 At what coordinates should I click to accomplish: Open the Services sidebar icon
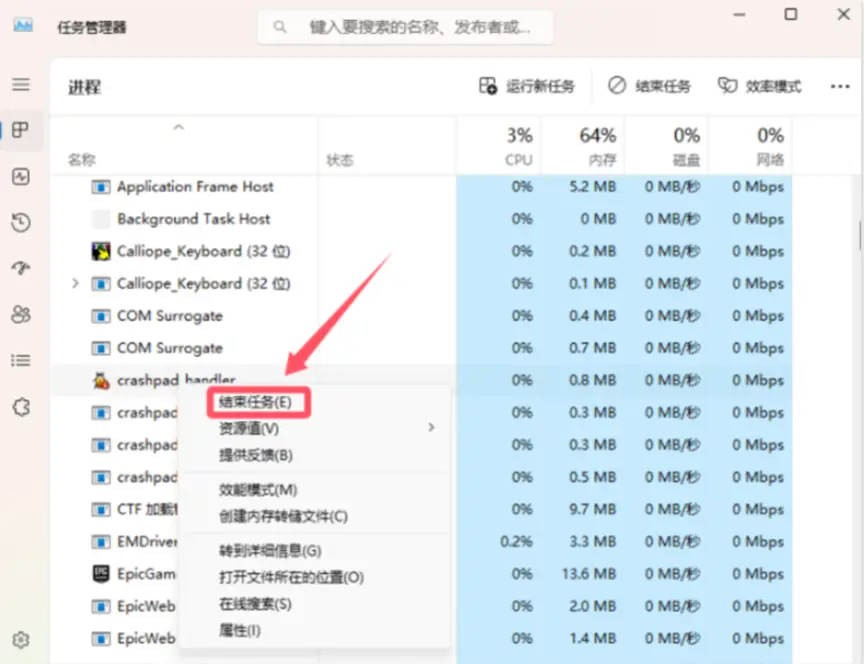21,407
